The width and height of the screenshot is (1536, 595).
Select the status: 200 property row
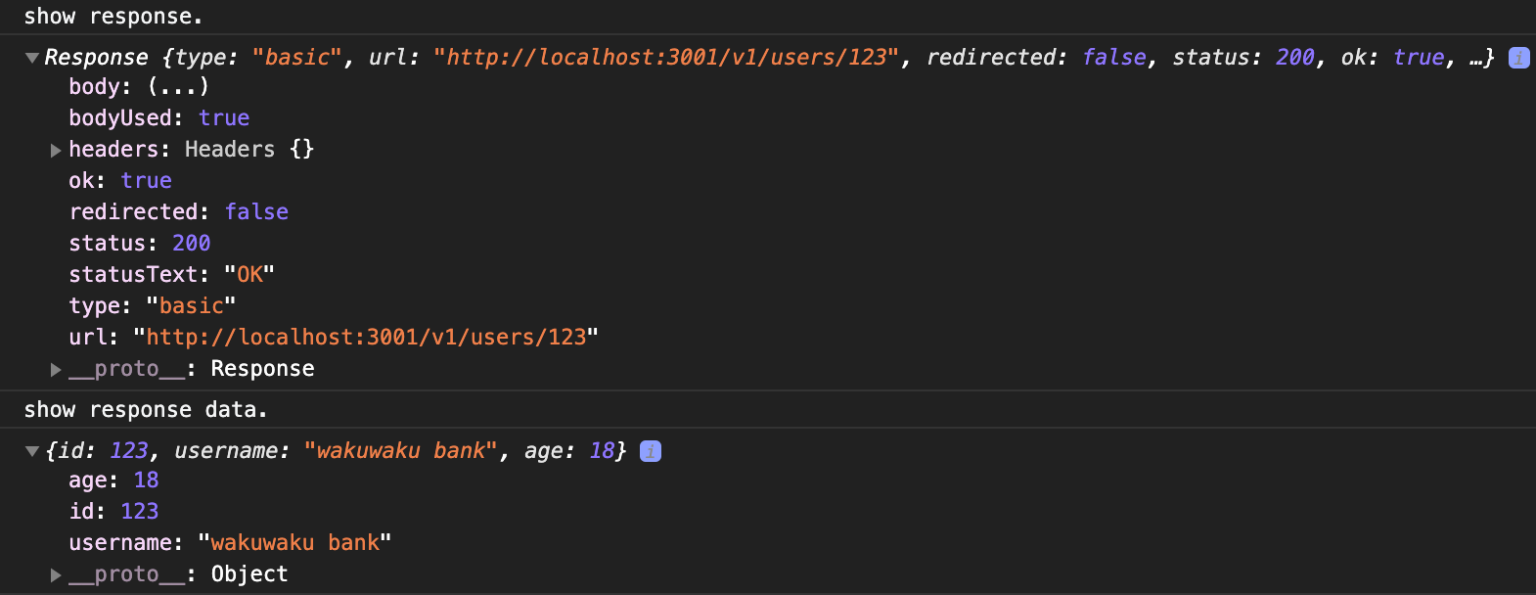pyautogui.click(x=139, y=243)
